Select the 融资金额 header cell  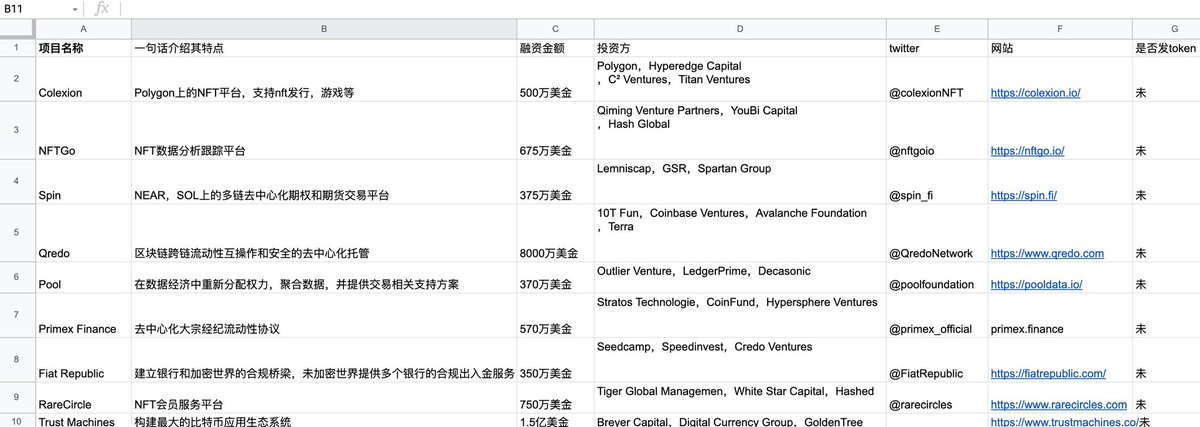coord(555,47)
